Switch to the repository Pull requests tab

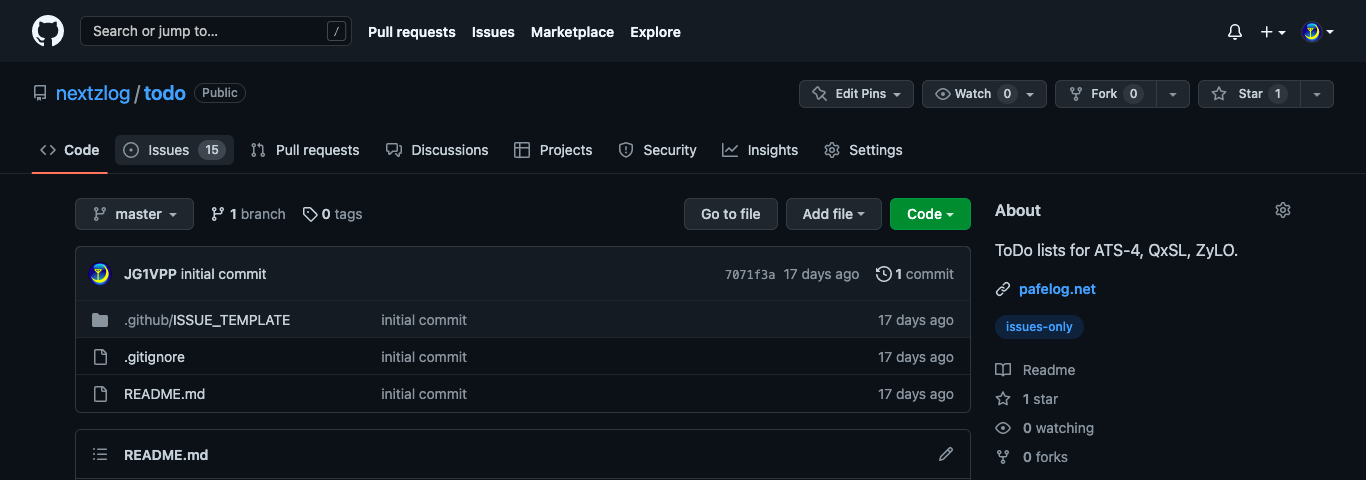pos(305,150)
